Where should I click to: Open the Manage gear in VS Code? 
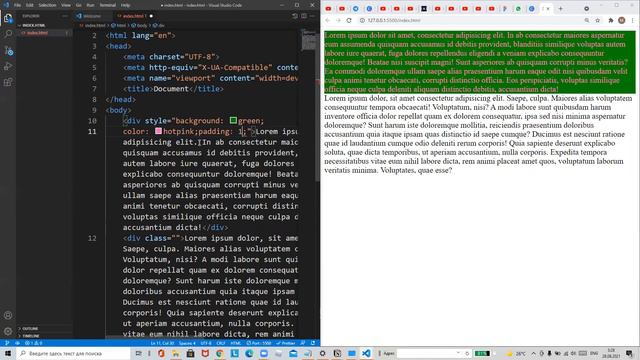(x=8, y=331)
